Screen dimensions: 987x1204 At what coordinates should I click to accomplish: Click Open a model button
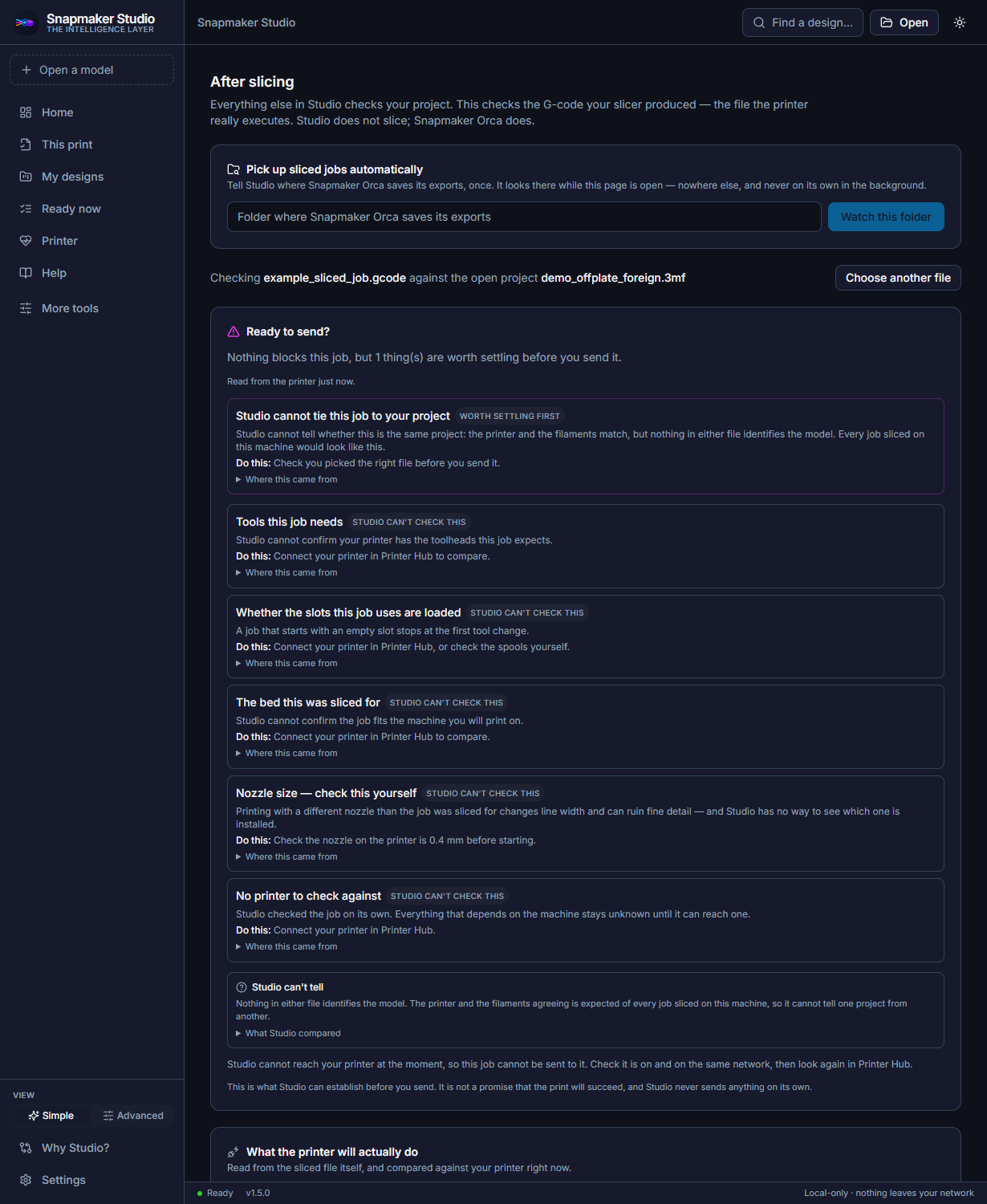(91, 70)
